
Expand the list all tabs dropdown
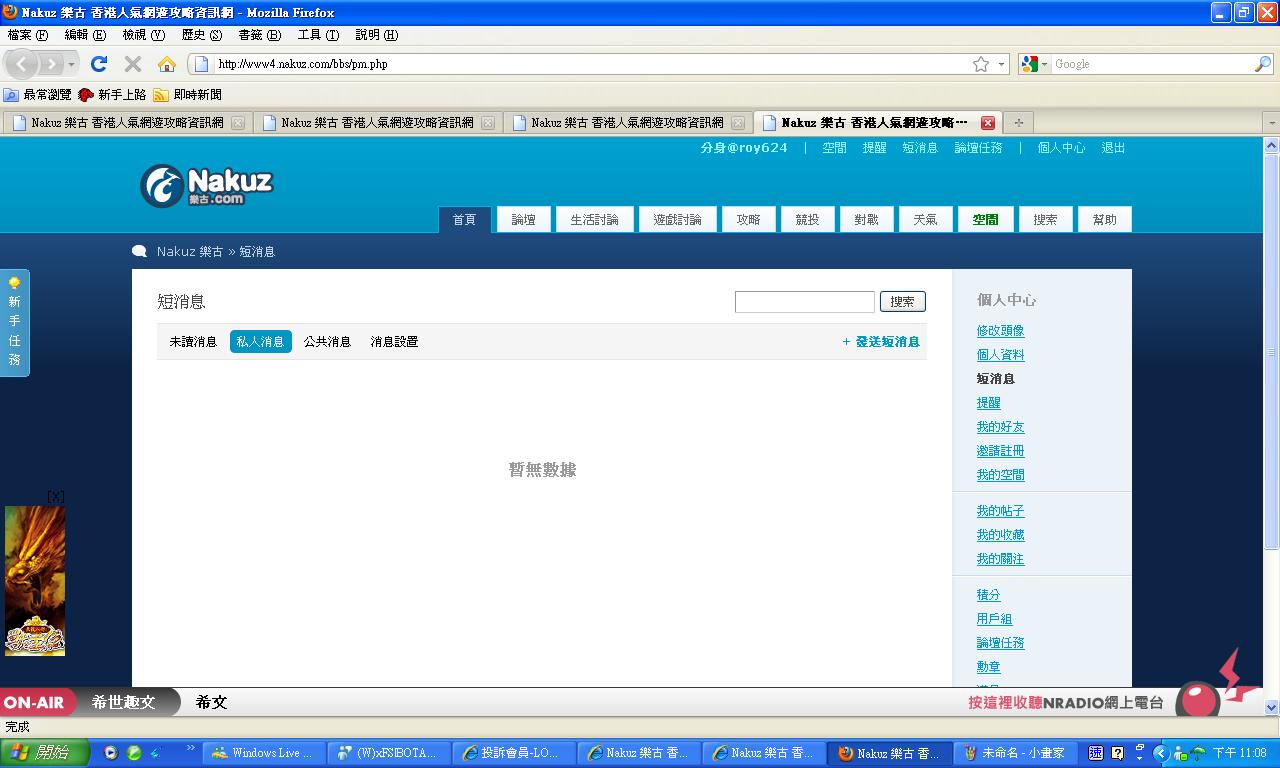pos(1271,123)
